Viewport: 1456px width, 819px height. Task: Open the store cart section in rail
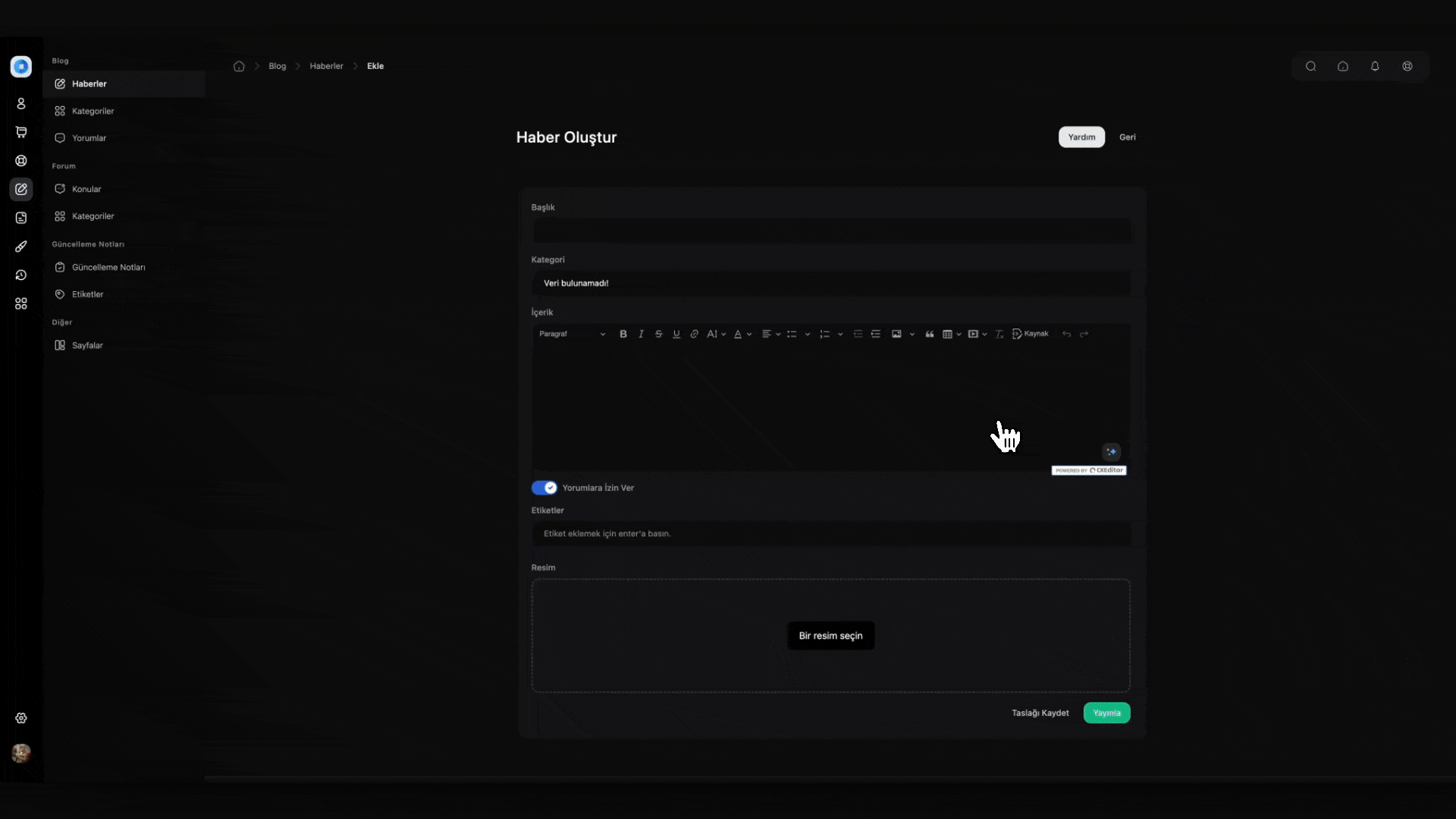pyautogui.click(x=21, y=132)
